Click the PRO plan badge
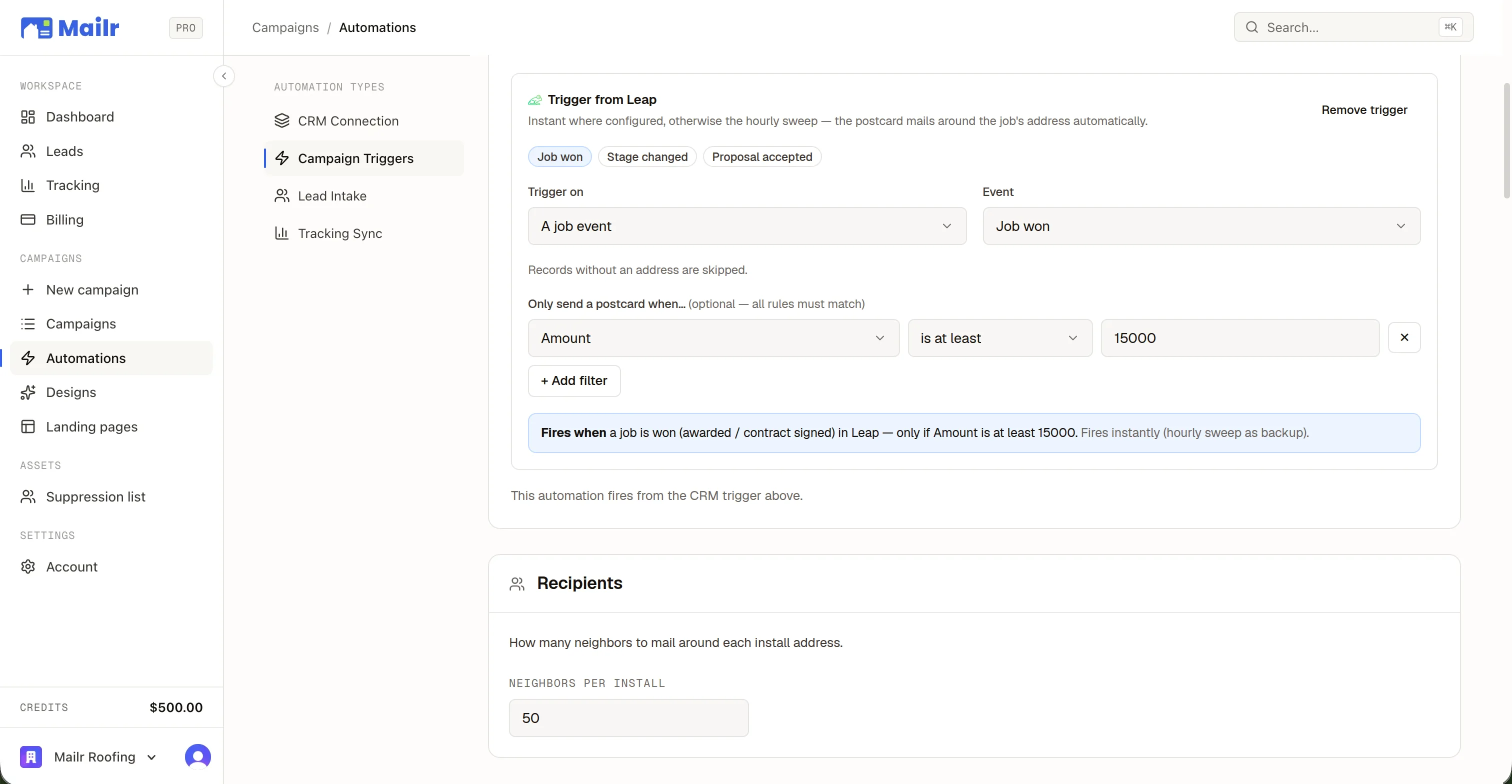This screenshot has width=1512, height=784. click(185, 27)
